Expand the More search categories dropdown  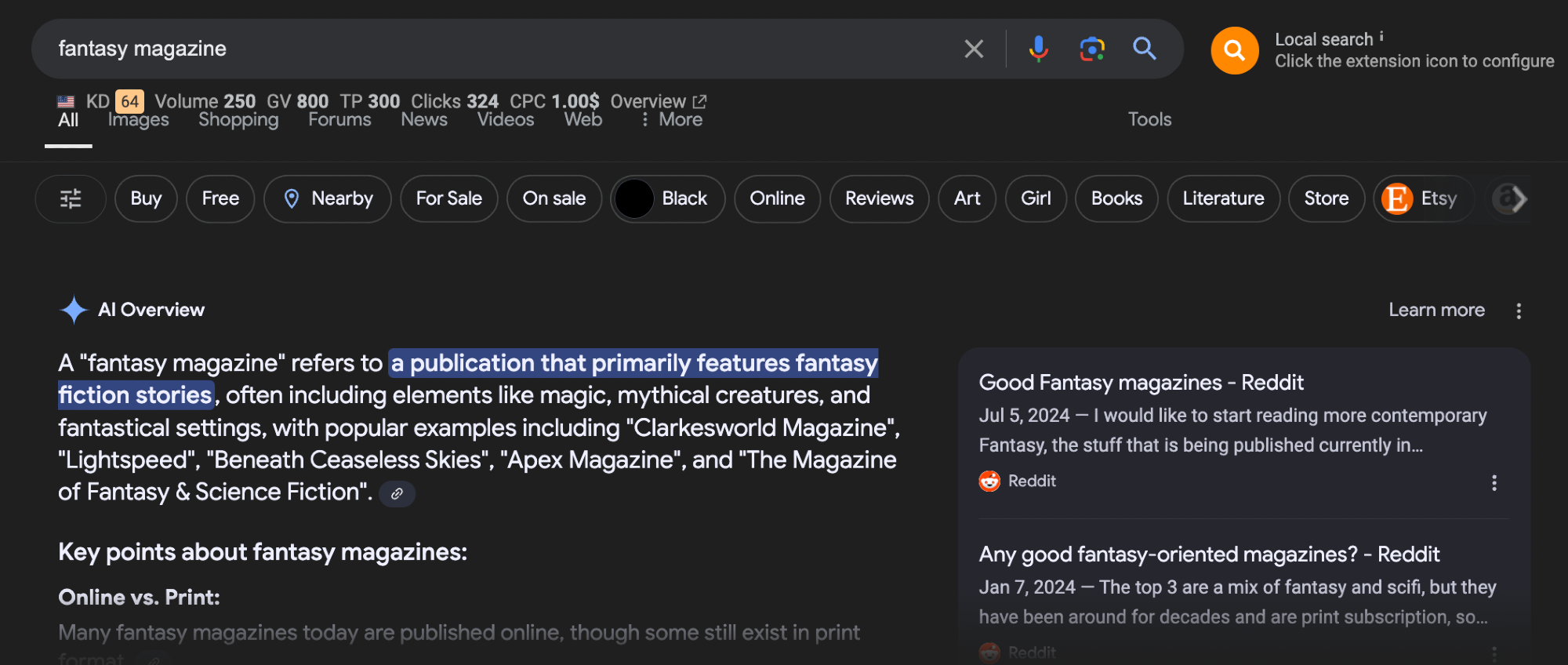[x=672, y=120]
